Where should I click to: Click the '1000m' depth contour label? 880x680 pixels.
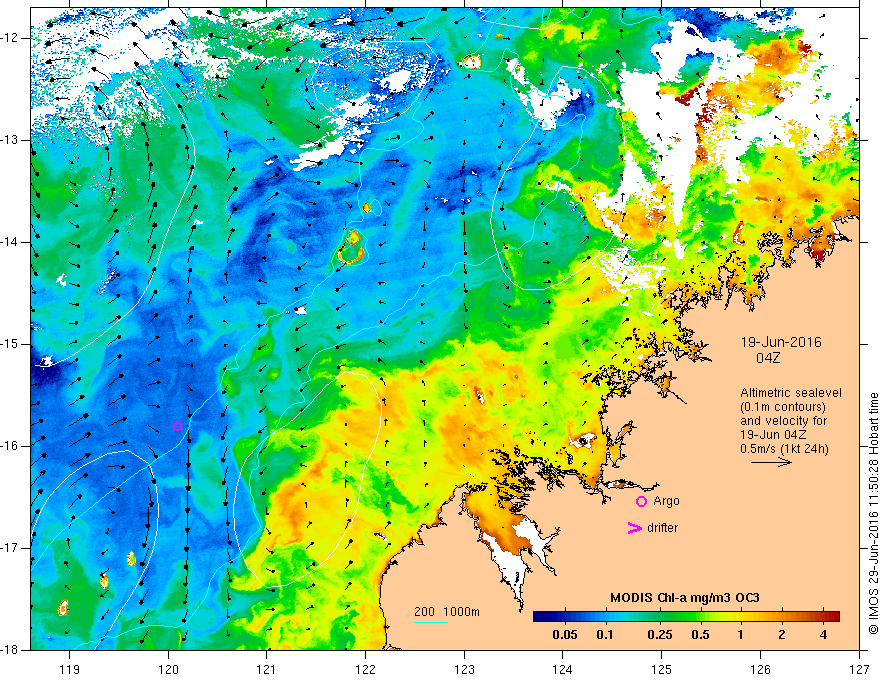tap(461, 612)
